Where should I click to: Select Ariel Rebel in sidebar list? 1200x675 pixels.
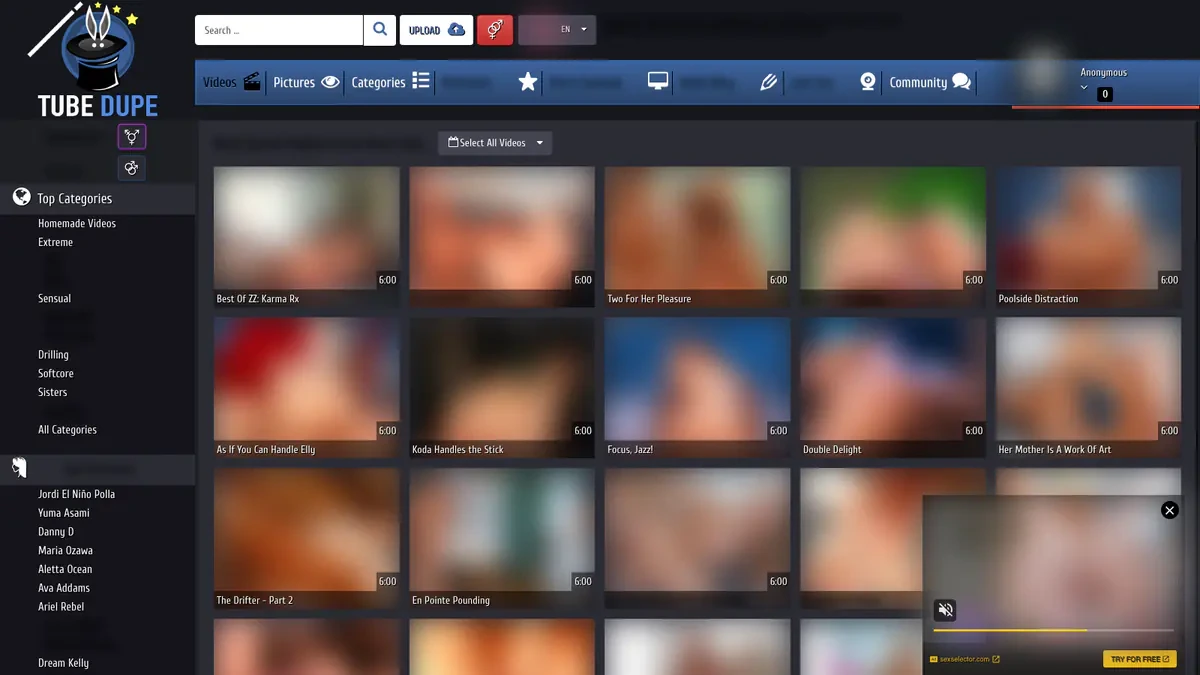click(x=61, y=607)
